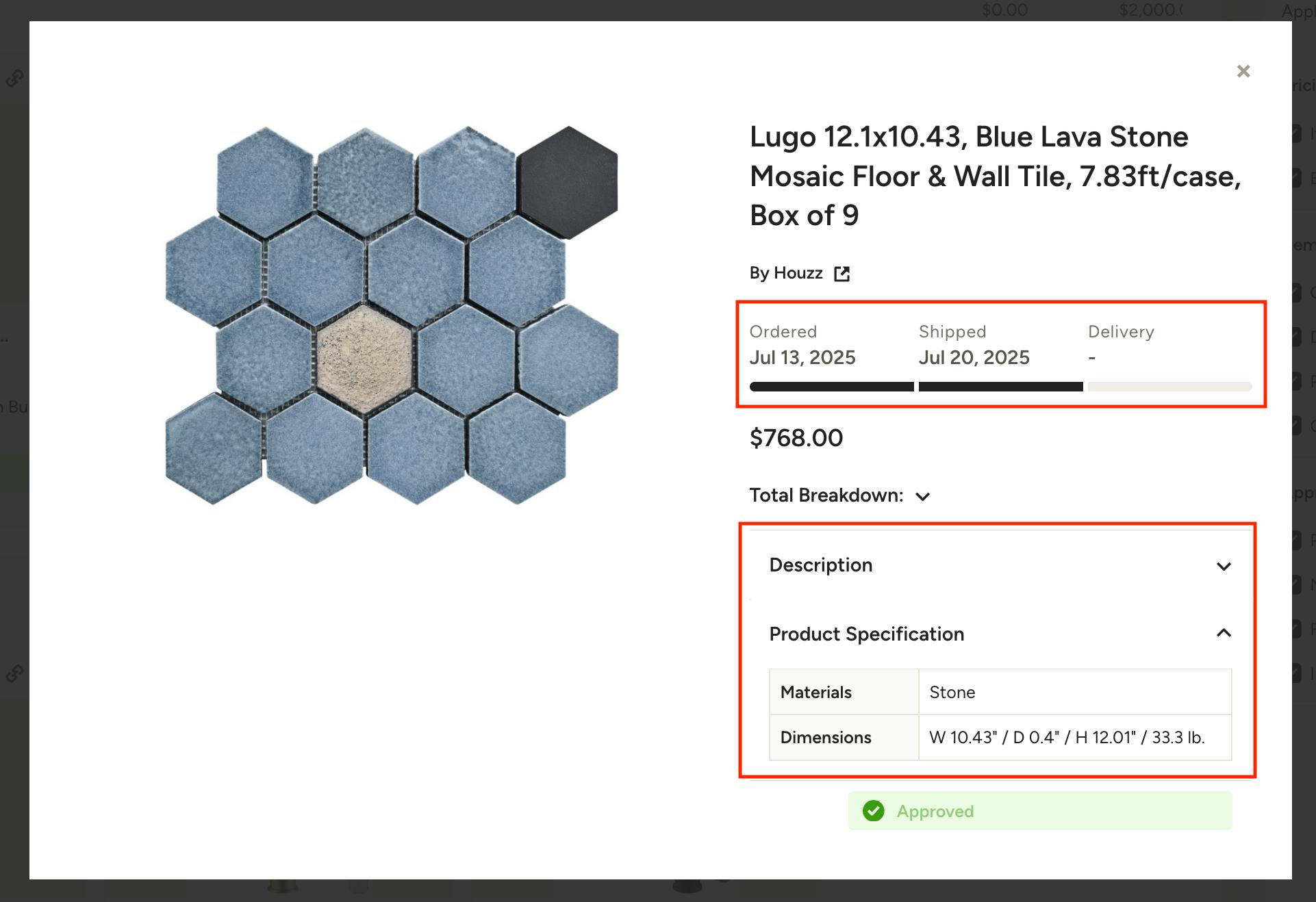This screenshot has width=1316, height=902.
Task: Click the Lugo Blue Lava Stone product title
Action: [x=995, y=176]
